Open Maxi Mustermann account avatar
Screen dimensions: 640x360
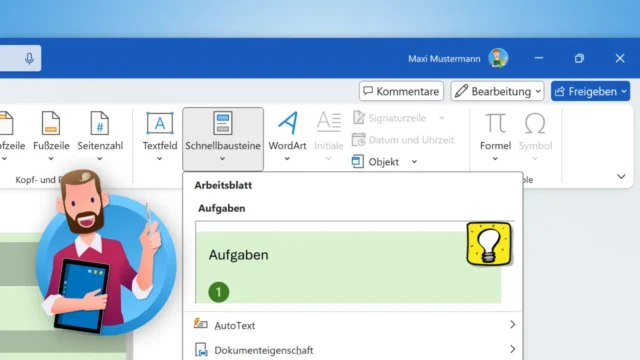(498, 58)
